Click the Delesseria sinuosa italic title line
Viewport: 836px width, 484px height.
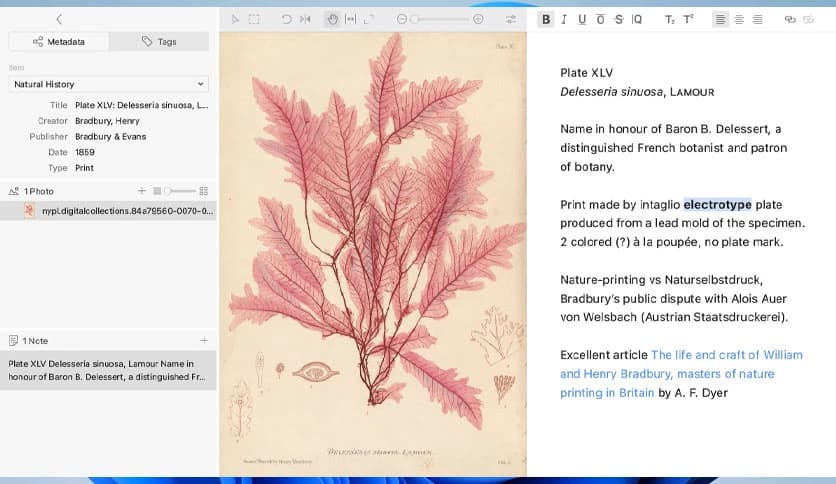point(637,92)
